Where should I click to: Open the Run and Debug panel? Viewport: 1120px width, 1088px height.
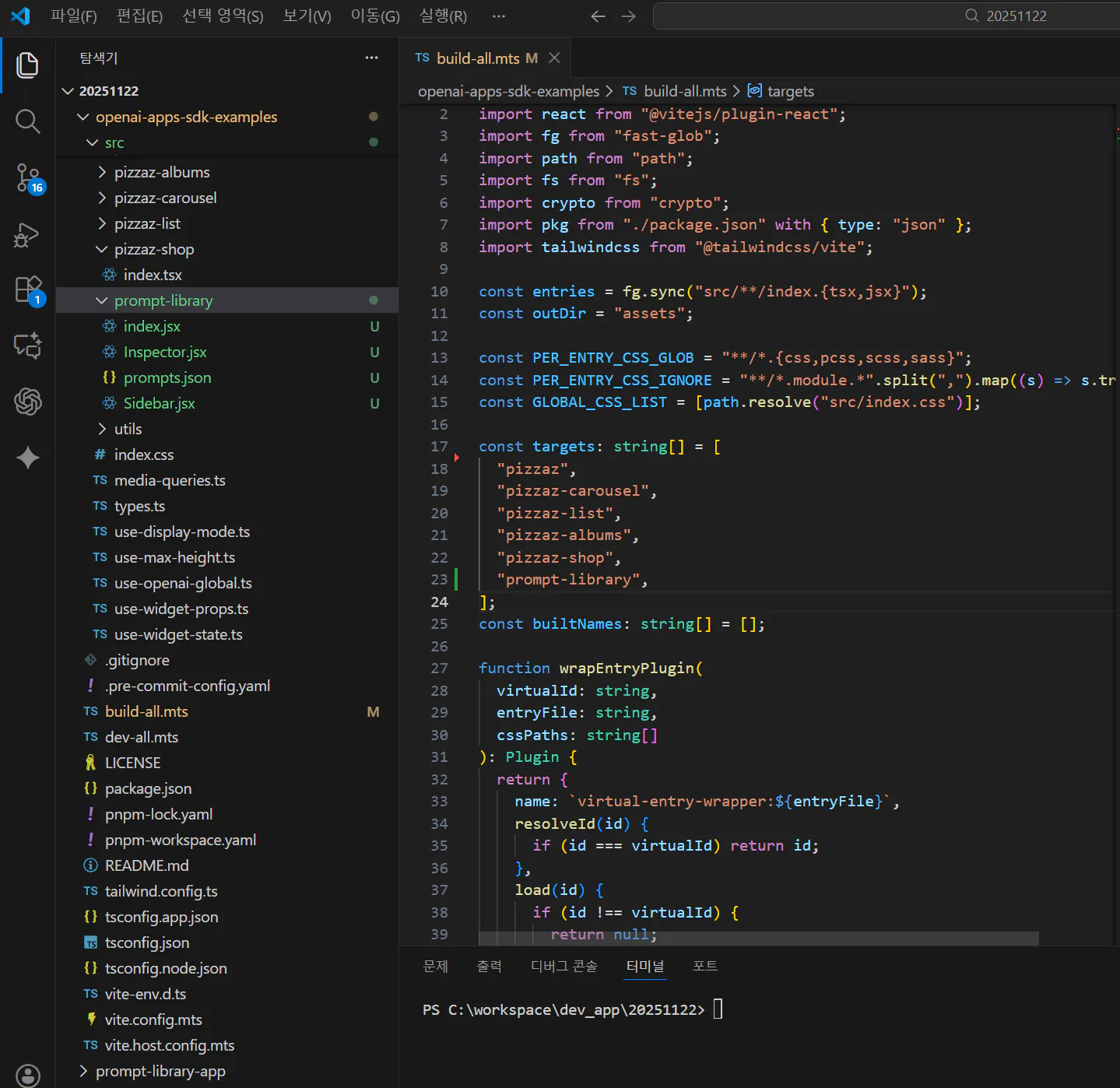(27, 235)
